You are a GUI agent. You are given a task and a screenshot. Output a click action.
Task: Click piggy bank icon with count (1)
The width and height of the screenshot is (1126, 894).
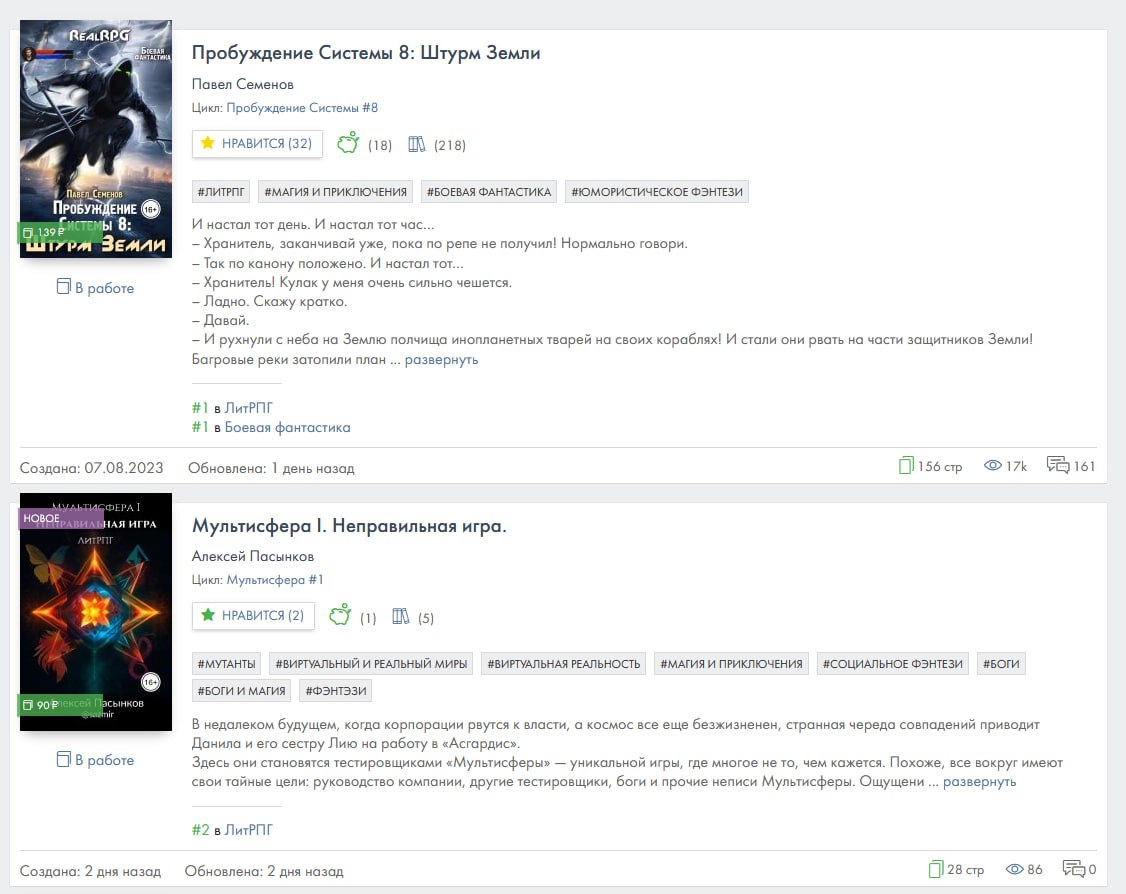340,615
